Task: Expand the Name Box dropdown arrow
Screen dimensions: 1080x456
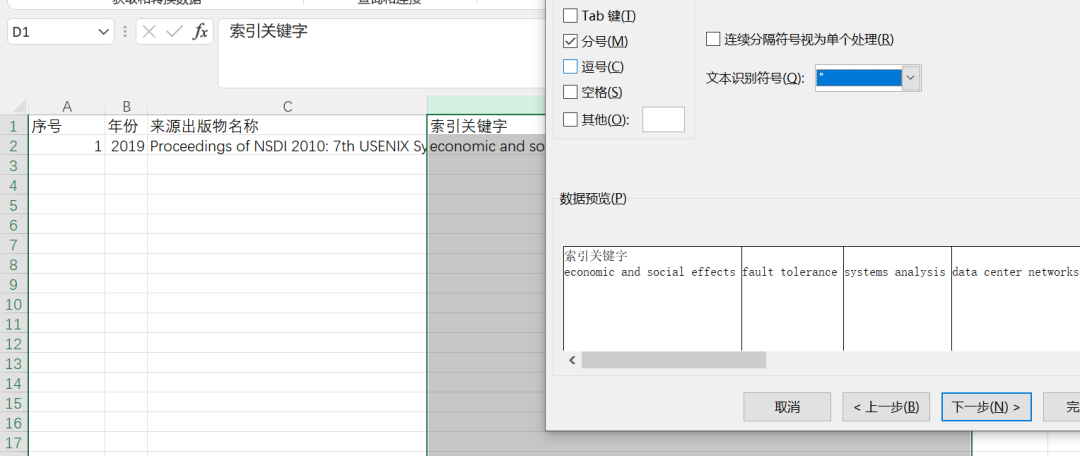Action: (104, 32)
